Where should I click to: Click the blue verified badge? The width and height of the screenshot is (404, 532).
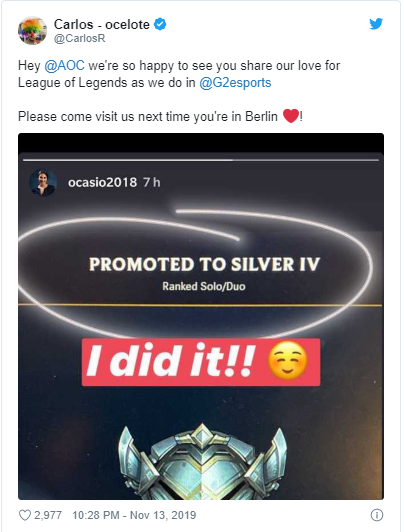click(x=160, y=24)
